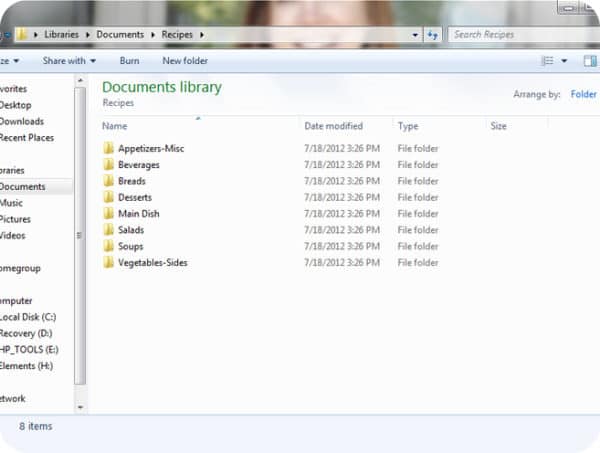Sort by the Type column header
Viewport: 600px width, 453px height.
pos(408,126)
